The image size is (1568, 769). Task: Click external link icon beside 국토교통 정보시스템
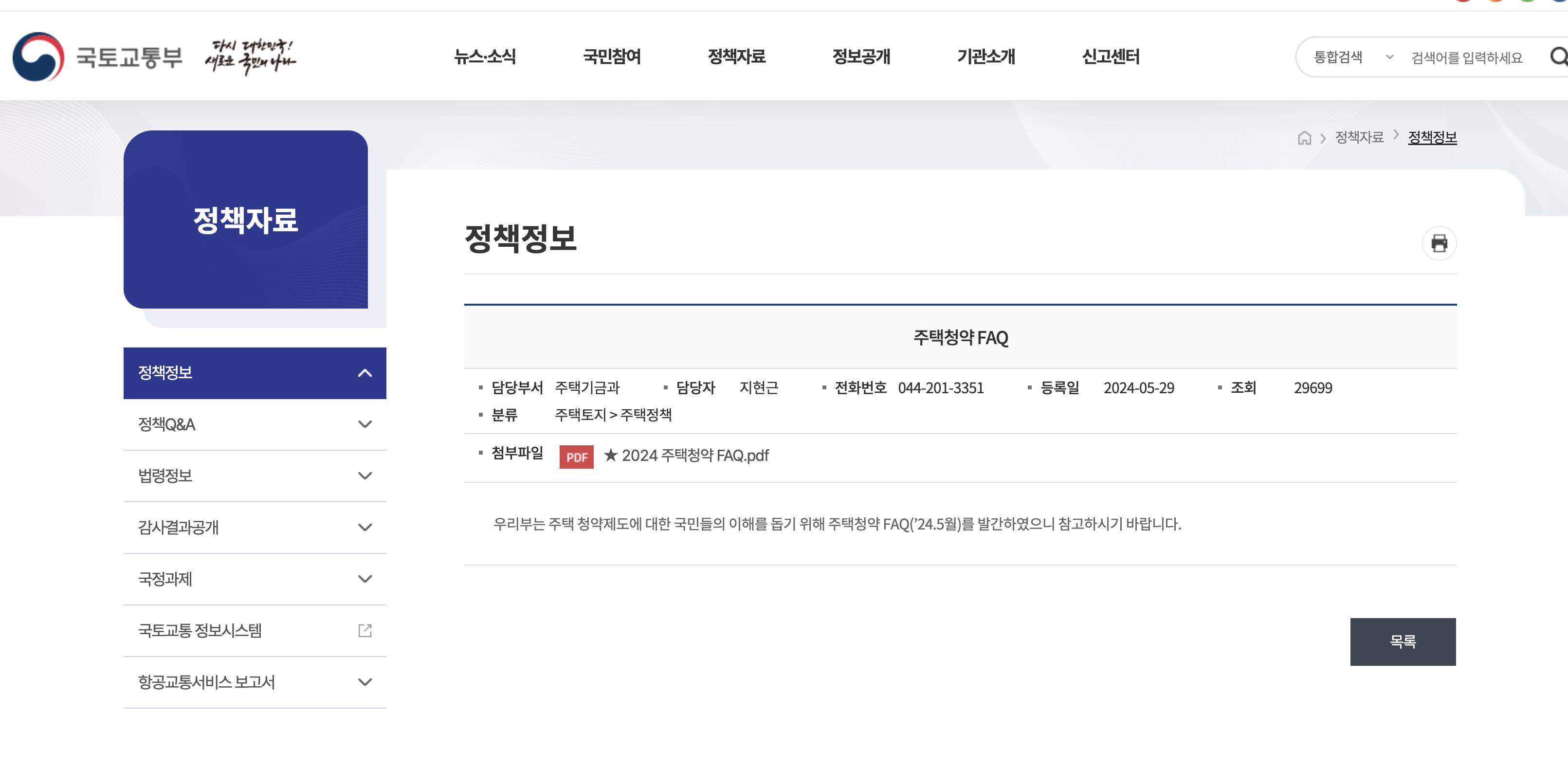365,630
